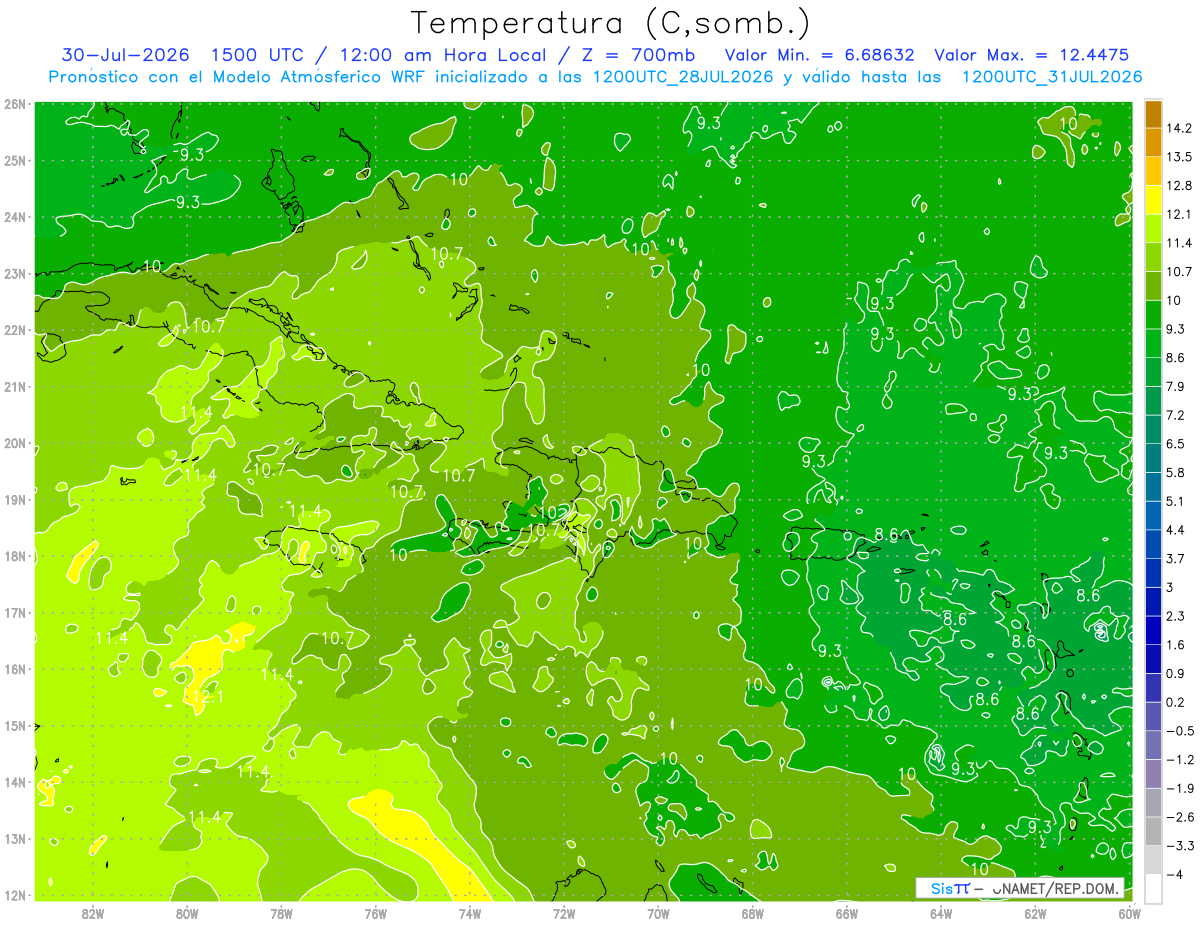Image resolution: width=1200 pixels, height=927 pixels.
Task: Click the orange legend swatch above 14.2
Action: click(1153, 114)
